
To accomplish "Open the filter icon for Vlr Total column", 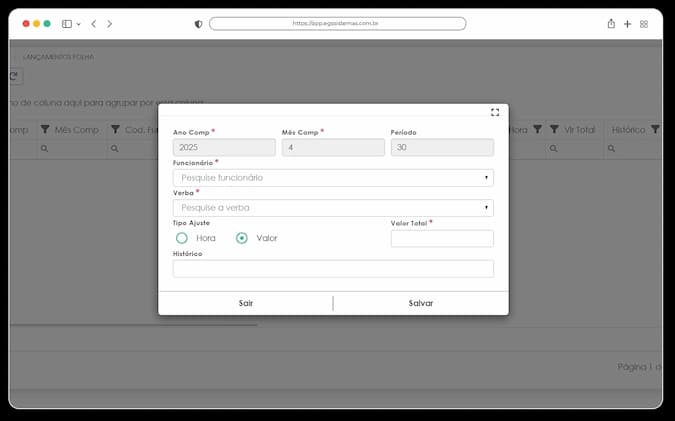I will [554, 129].
